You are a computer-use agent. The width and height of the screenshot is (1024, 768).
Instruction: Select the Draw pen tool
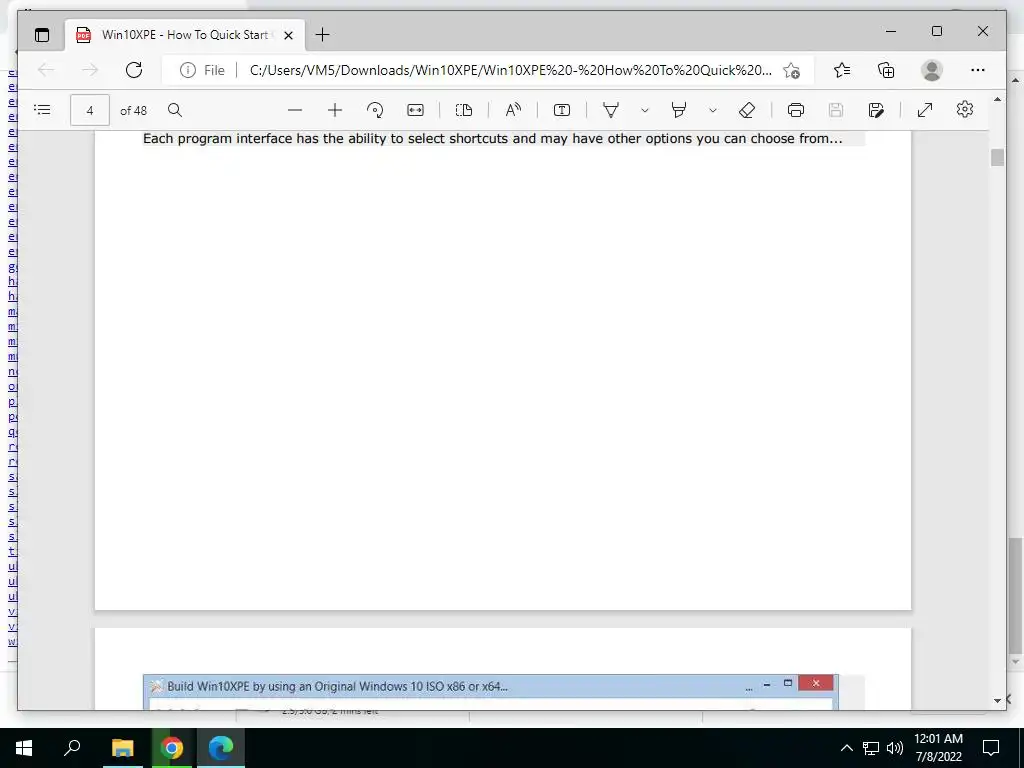tap(611, 110)
